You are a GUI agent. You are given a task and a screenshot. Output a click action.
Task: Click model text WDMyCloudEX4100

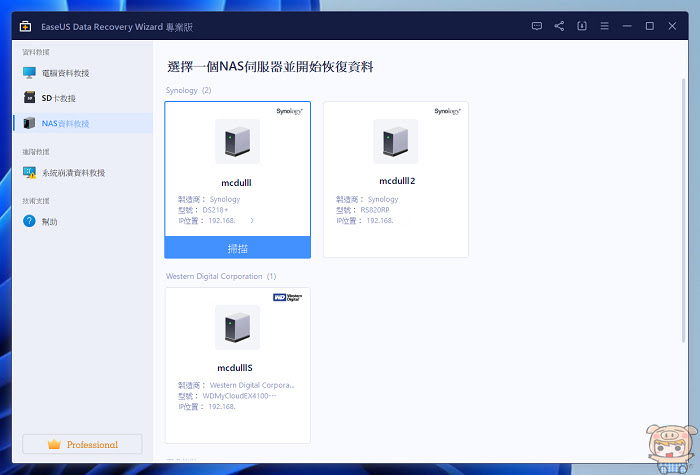point(240,396)
